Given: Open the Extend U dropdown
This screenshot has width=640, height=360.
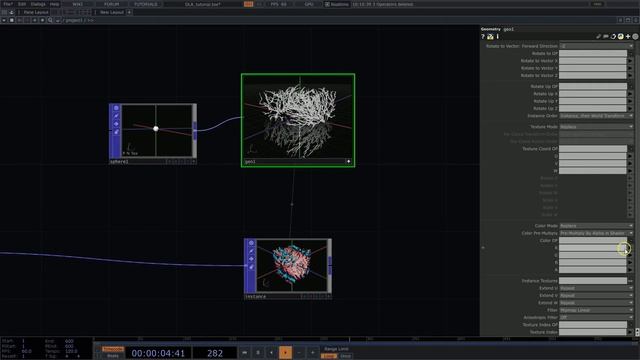Looking at the screenshot, I should (596, 288).
